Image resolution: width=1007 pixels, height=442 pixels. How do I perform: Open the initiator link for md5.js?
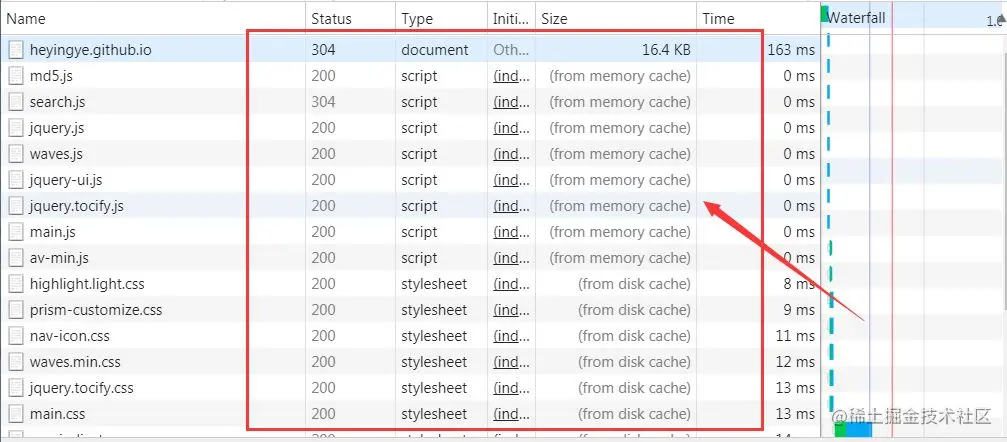[x=511, y=76]
